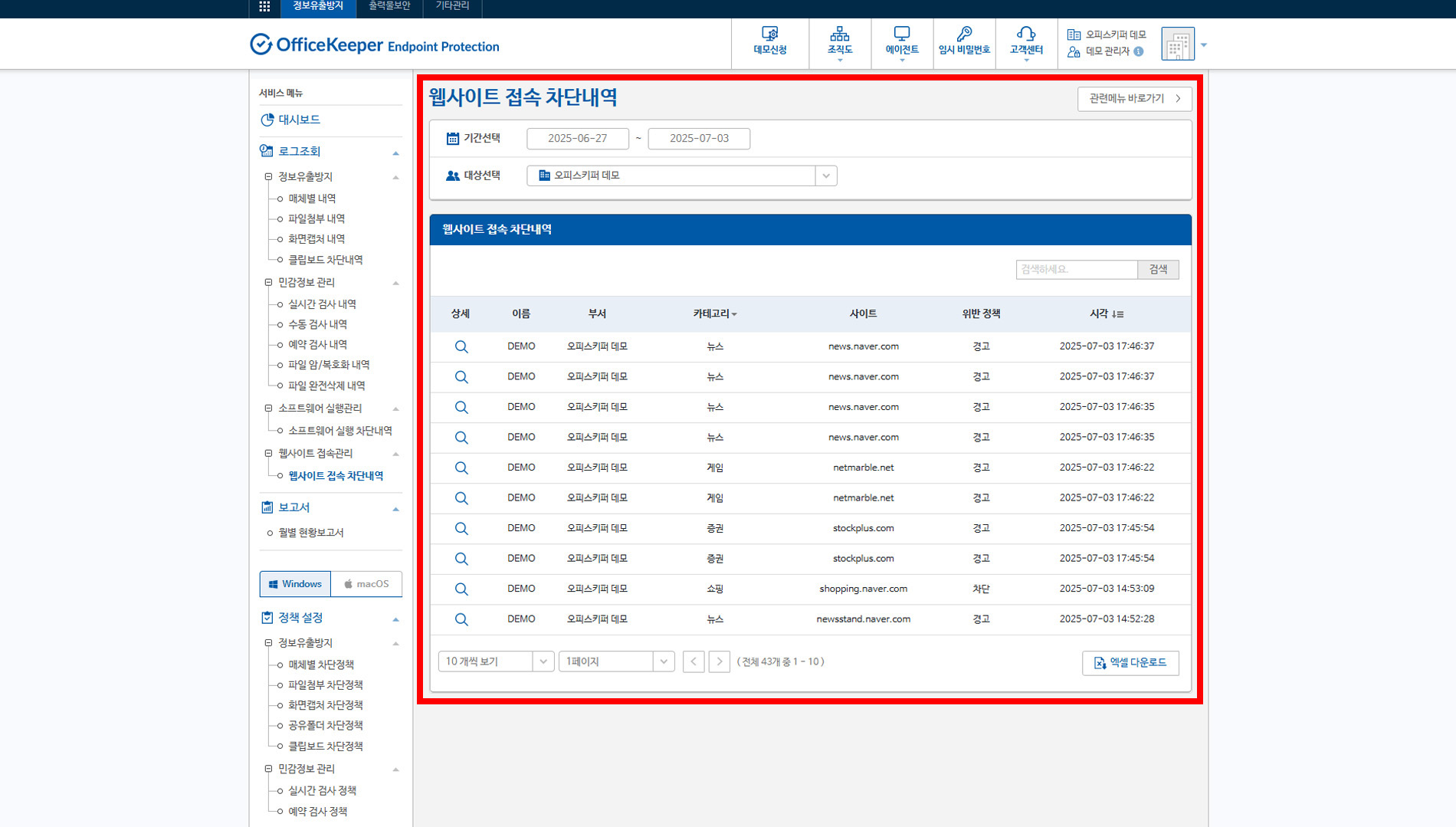Open 화면캡처 내역 in the sidebar
The height and width of the screenshot is (827, 1456).
[x=316, y=239]
